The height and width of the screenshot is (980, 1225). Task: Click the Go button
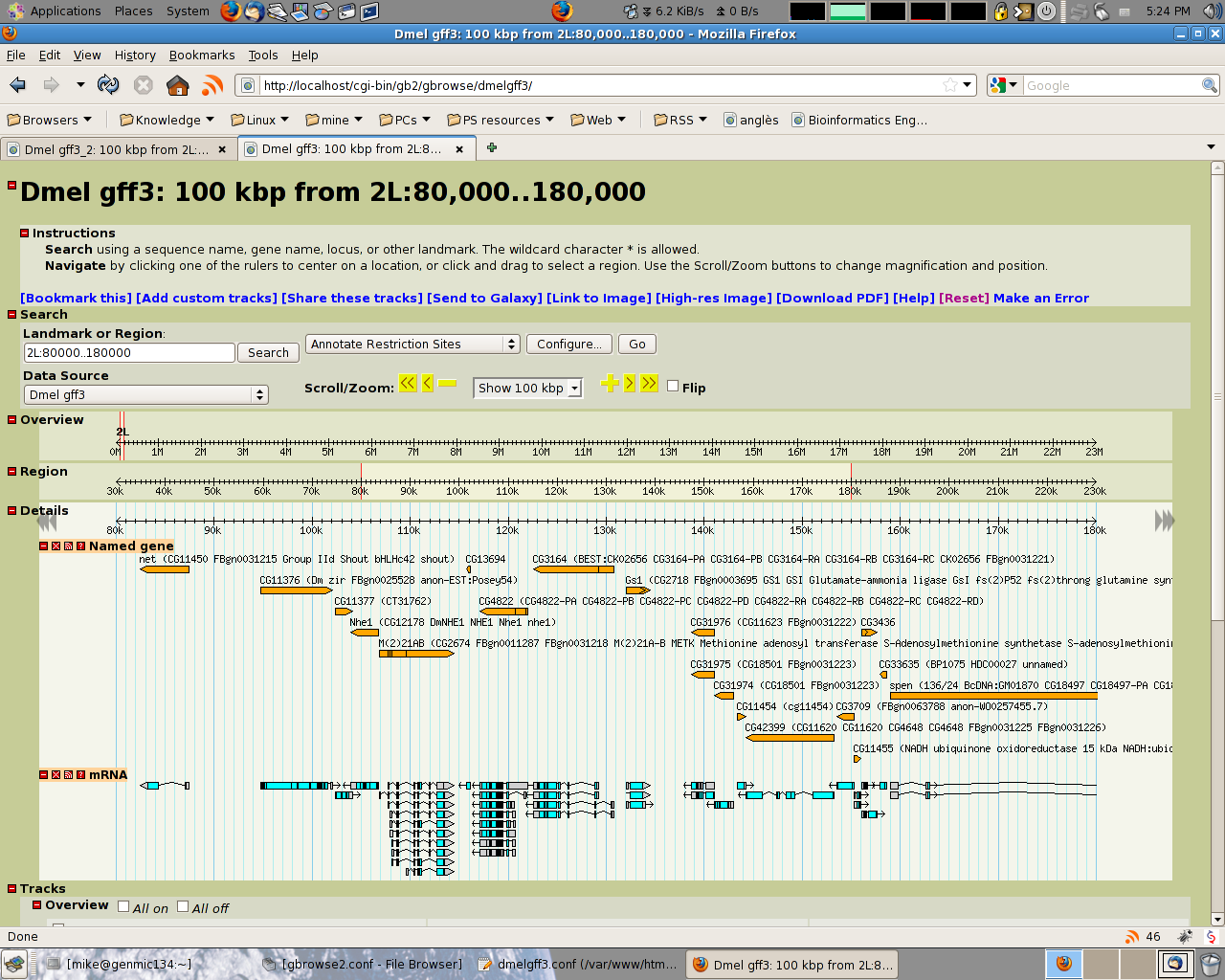[637, 344]
